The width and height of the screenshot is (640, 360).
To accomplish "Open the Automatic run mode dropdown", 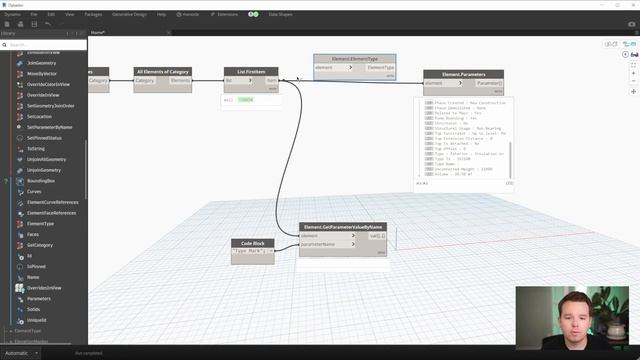I will coord(20,353).
